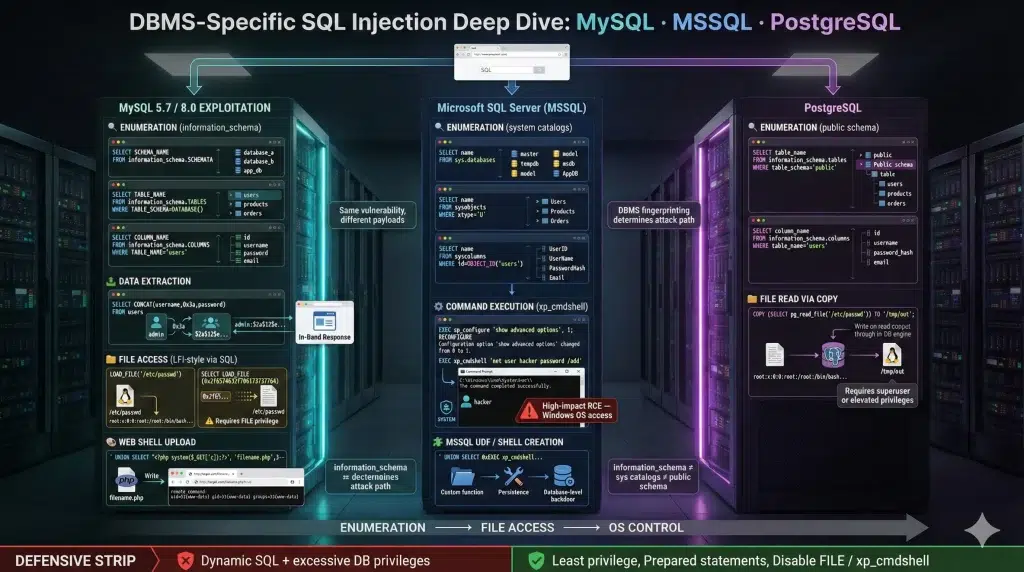Screen dimensions: 1024x572
Task: Click the warning triangle by Requires FILE privilege
Action: point(209,421)
